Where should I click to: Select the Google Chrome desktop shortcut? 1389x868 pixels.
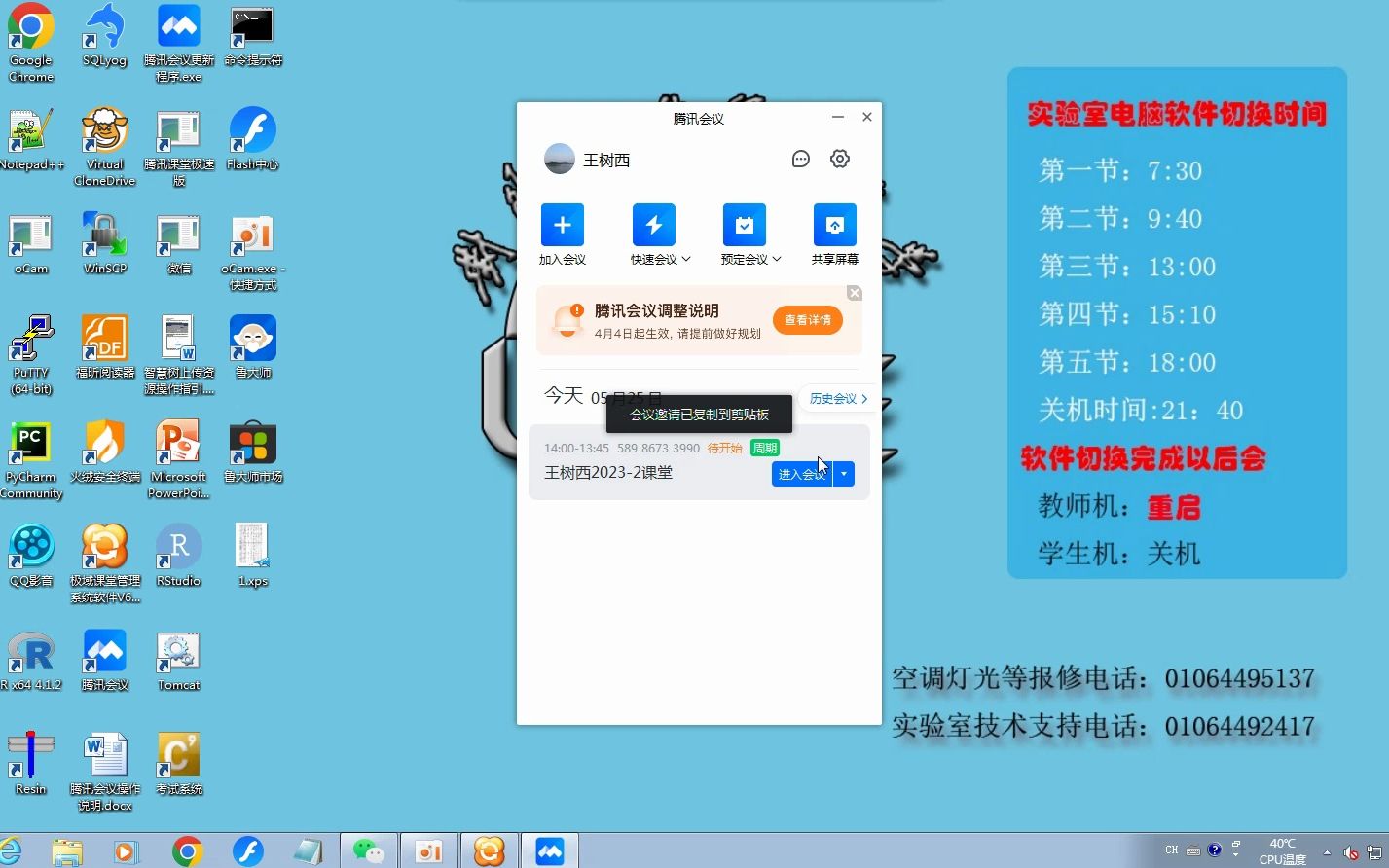click(x=31, y=43)
